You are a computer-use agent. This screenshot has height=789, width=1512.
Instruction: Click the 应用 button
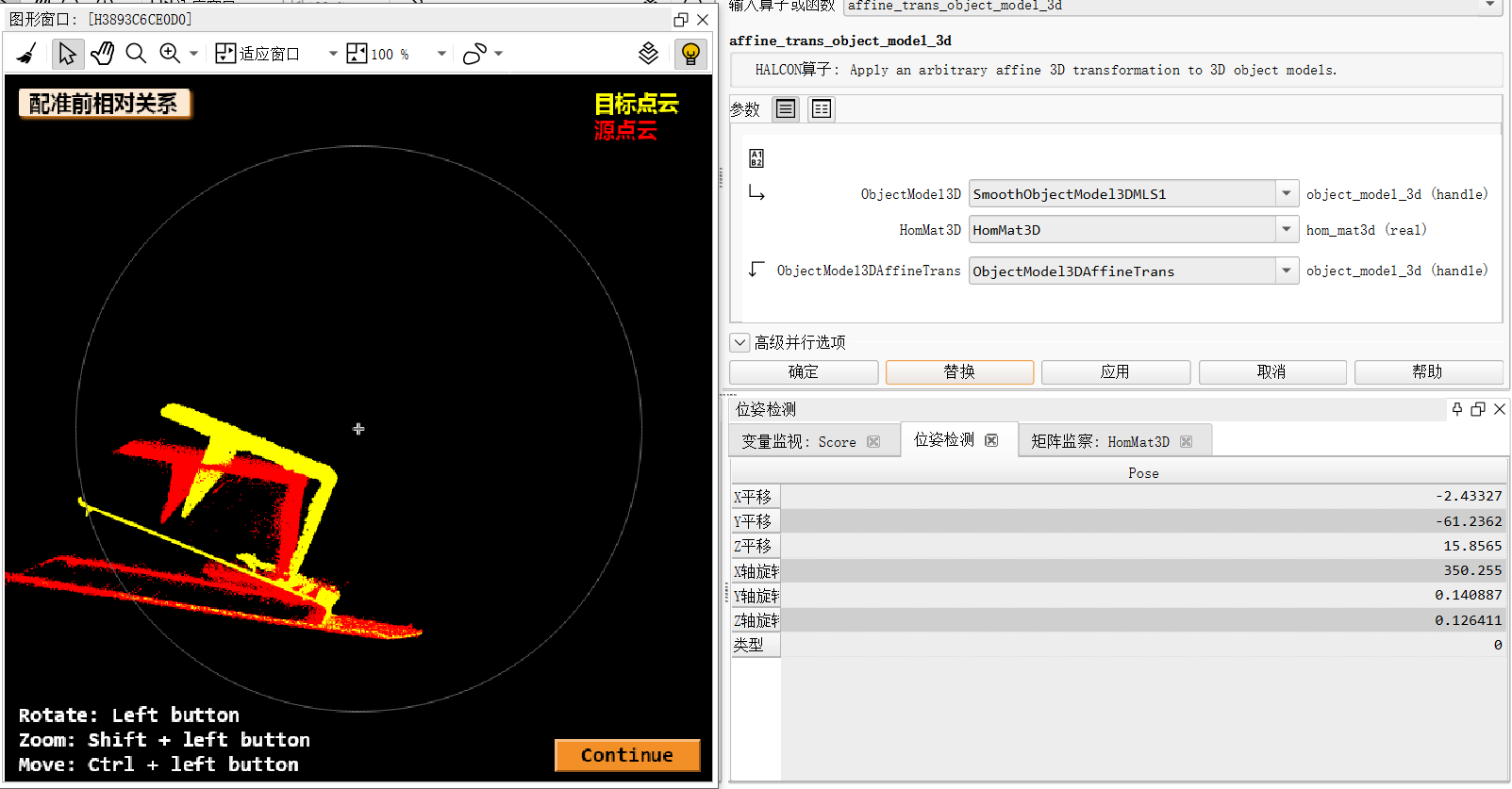(x=1116, y=372)
